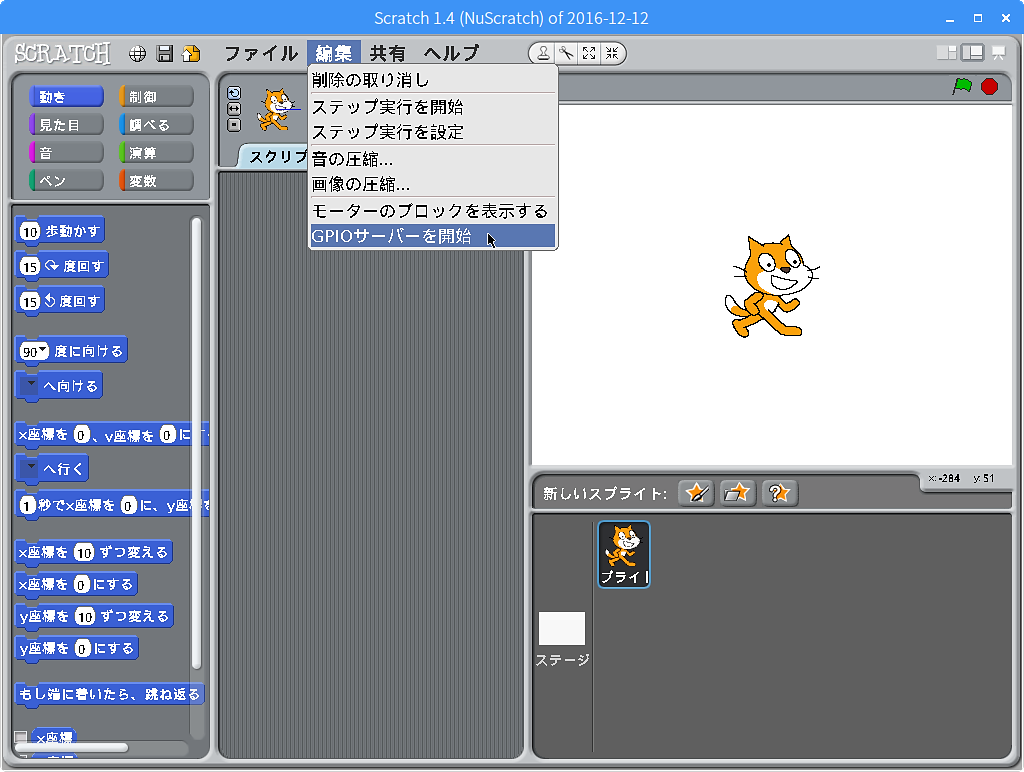The image size is (1024, 772).
Task: Choose 音の圧縮... from the menu
Action: click(432, 159)
